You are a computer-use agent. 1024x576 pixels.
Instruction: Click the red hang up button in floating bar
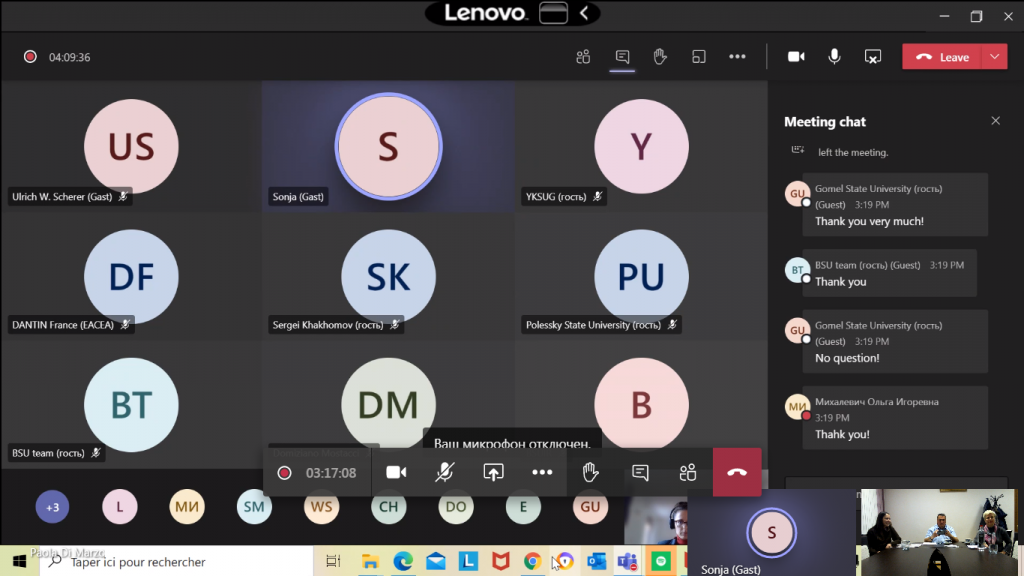(737, 473)
